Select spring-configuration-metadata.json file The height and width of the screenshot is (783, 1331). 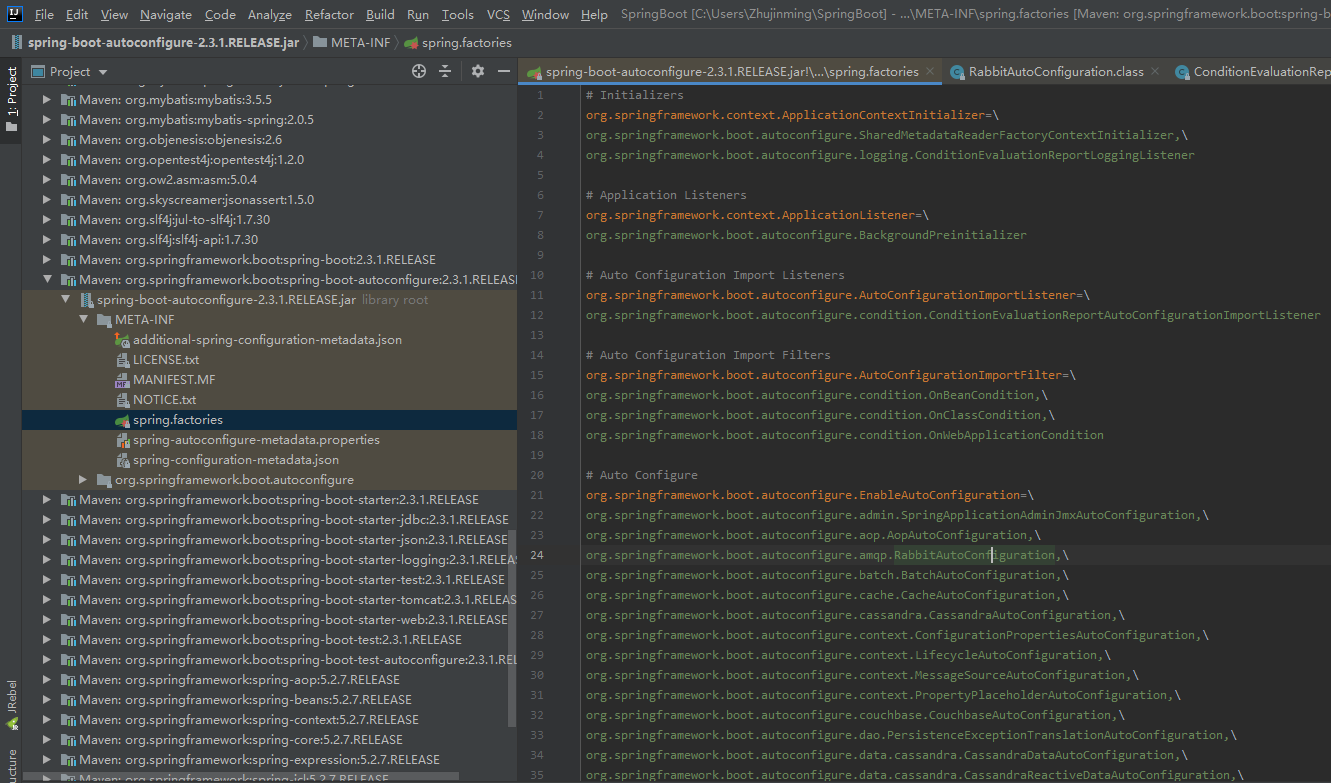(236, 460)
